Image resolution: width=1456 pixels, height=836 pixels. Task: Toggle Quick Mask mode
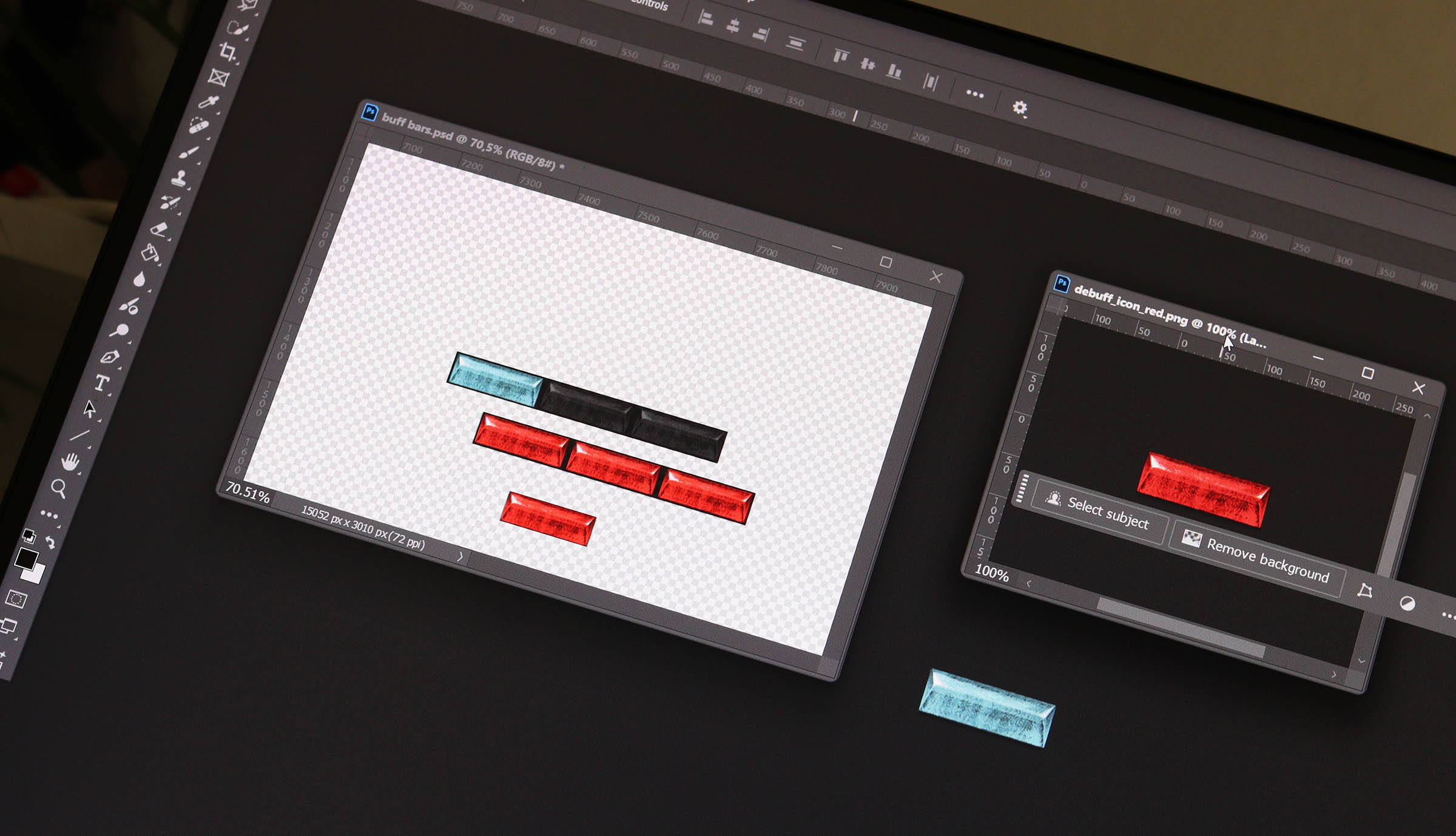(16, 599)
